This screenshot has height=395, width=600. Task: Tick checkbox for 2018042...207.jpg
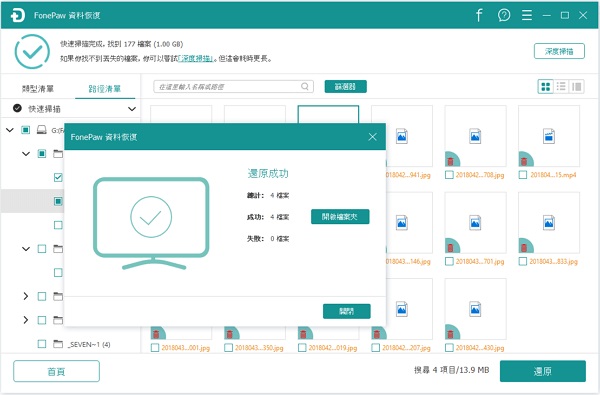(376, 348)
